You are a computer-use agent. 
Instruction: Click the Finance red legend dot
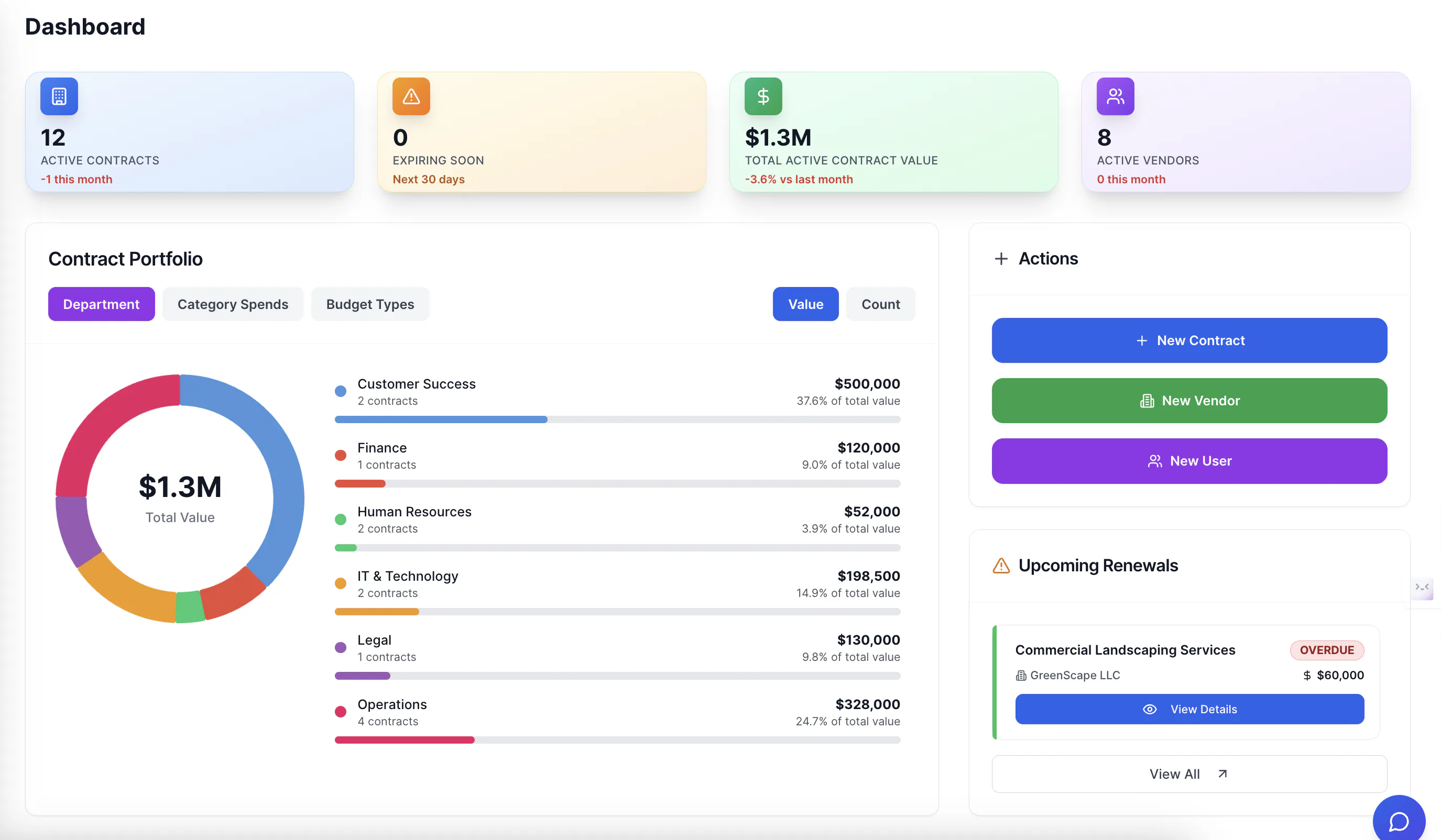coord(340,456)
